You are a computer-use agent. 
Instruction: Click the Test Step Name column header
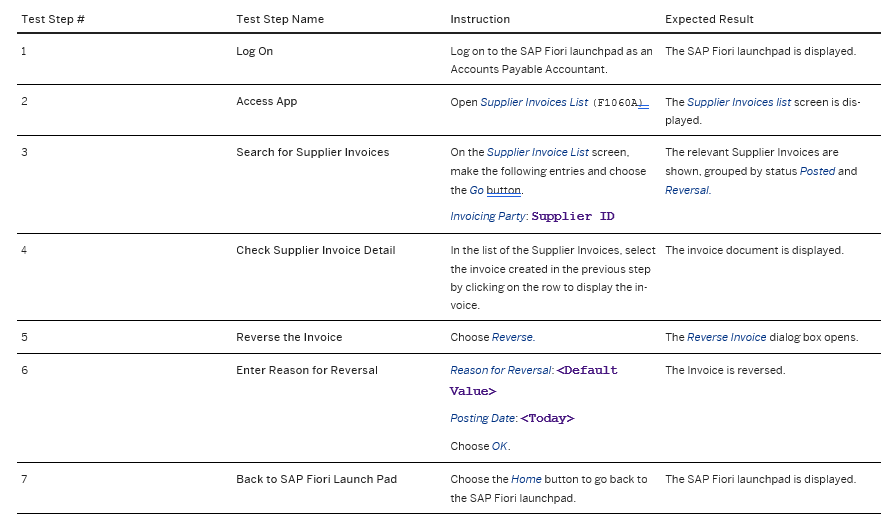coord(280,19)
